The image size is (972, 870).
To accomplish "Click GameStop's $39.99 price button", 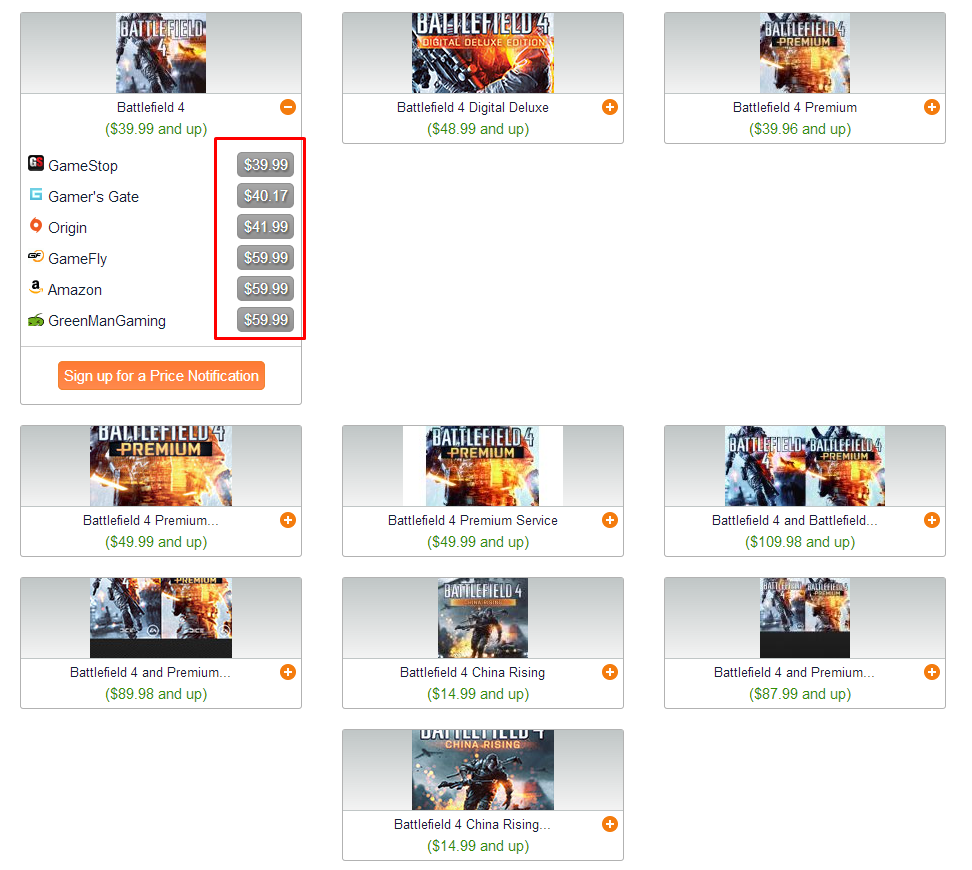I will coord(265,165).
